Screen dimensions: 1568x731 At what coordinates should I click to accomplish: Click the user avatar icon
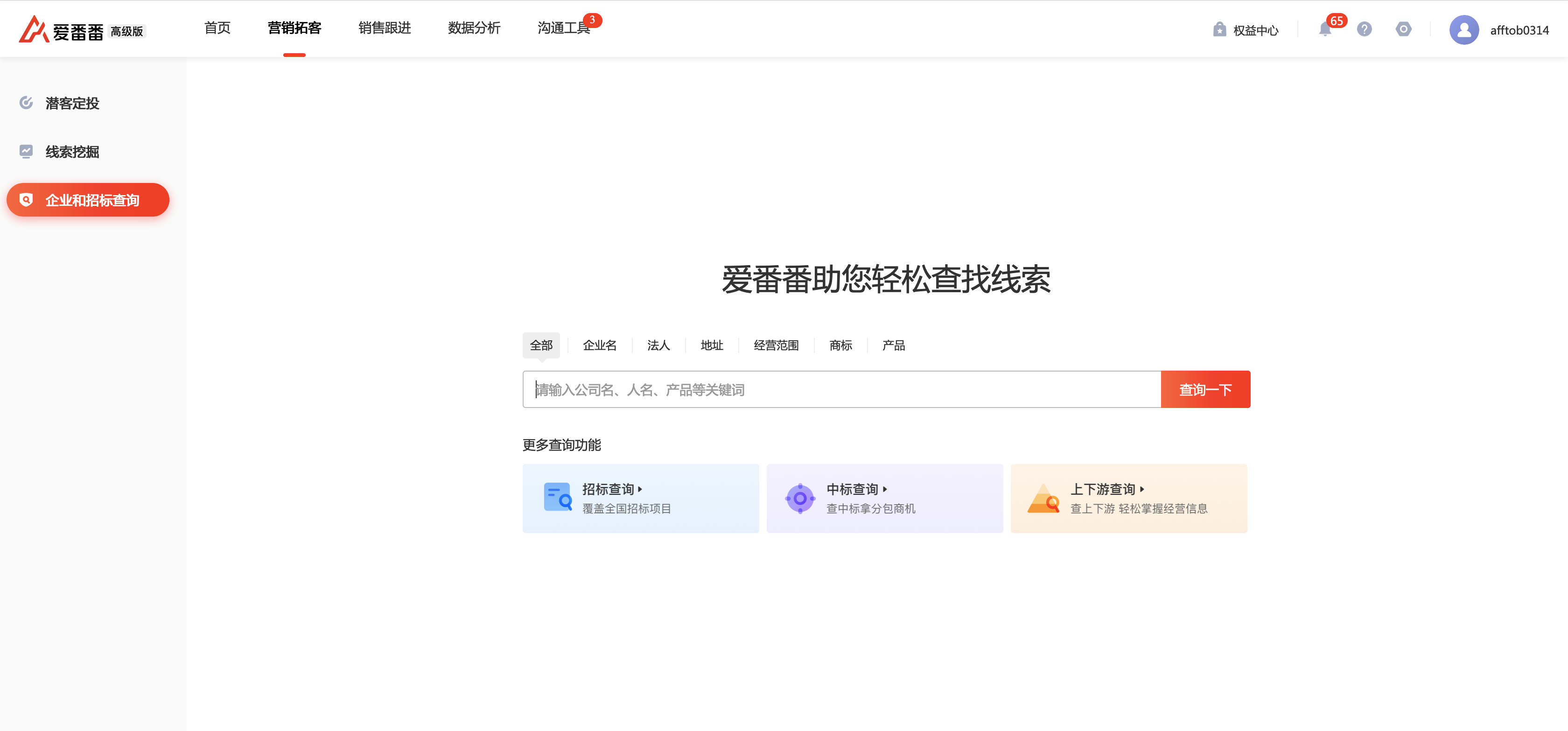[x=1464, y=30]
